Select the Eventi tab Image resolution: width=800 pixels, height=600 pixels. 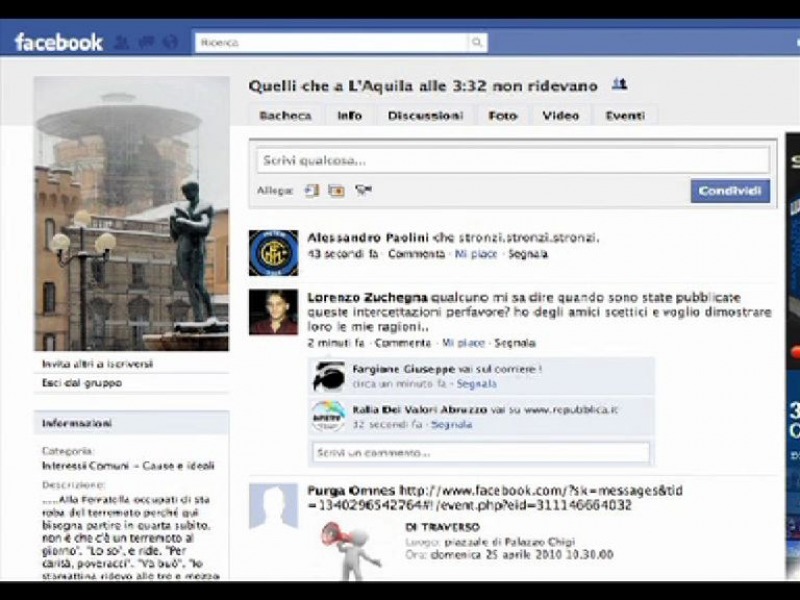click(x=624, y=115)
